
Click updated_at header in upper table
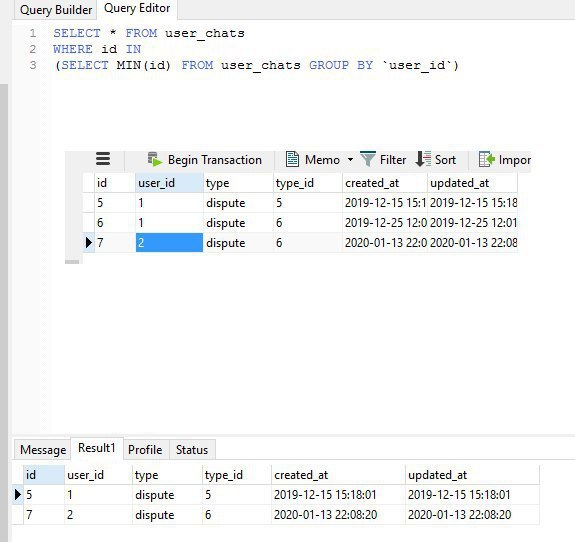[473, 183]
